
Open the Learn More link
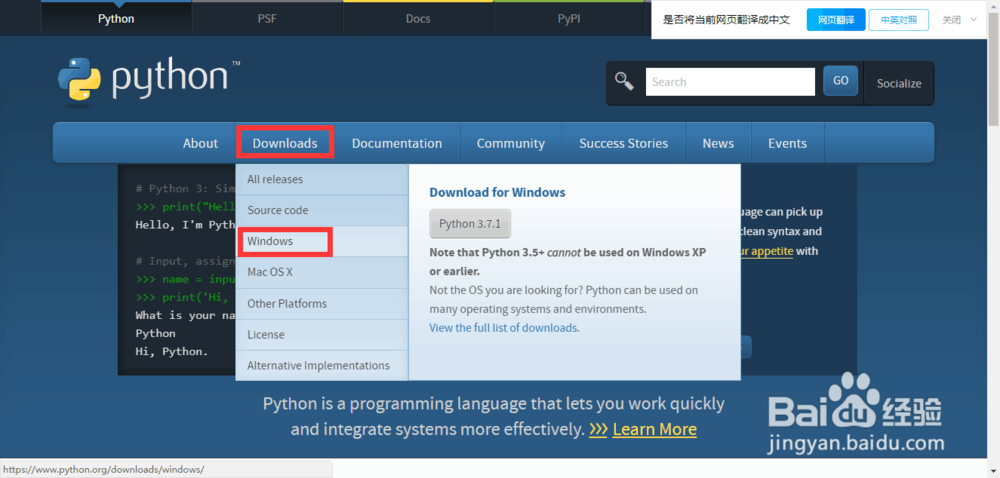[654, 429]
